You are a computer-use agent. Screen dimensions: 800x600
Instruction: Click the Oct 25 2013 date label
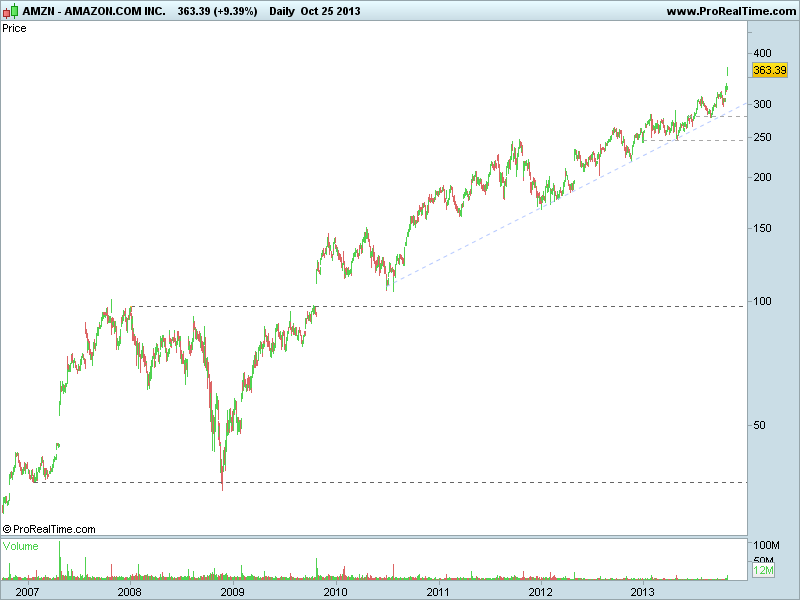(330, 11)
